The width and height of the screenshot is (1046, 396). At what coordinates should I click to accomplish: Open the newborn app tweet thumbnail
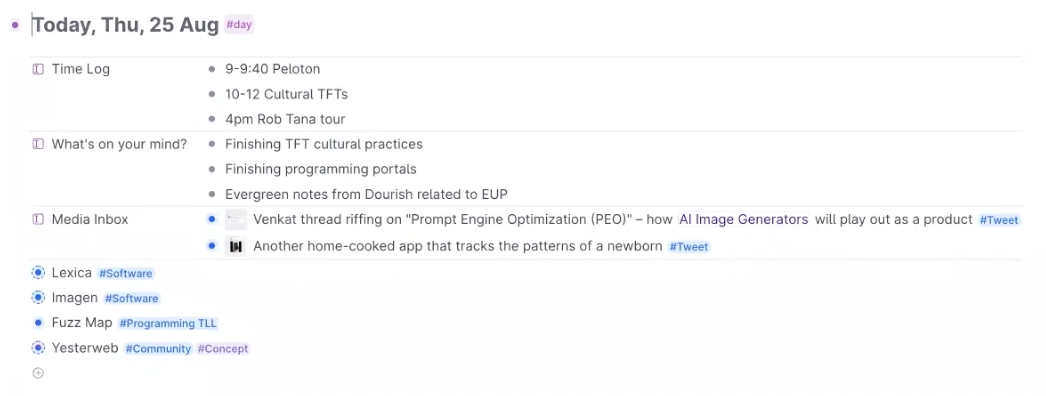coord(235,246)
